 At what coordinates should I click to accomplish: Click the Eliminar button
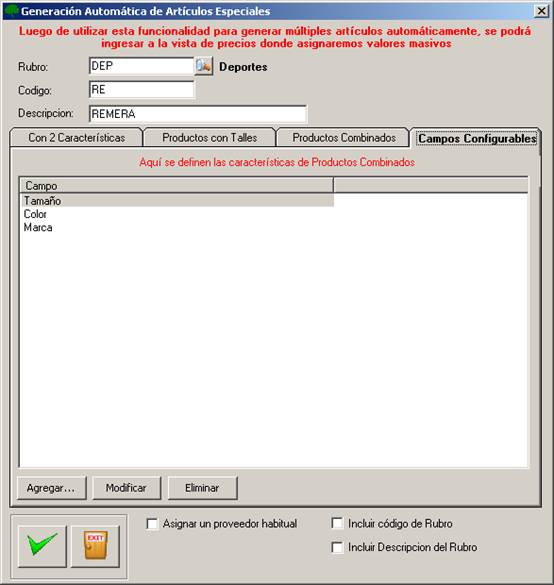tap(202, 488)
